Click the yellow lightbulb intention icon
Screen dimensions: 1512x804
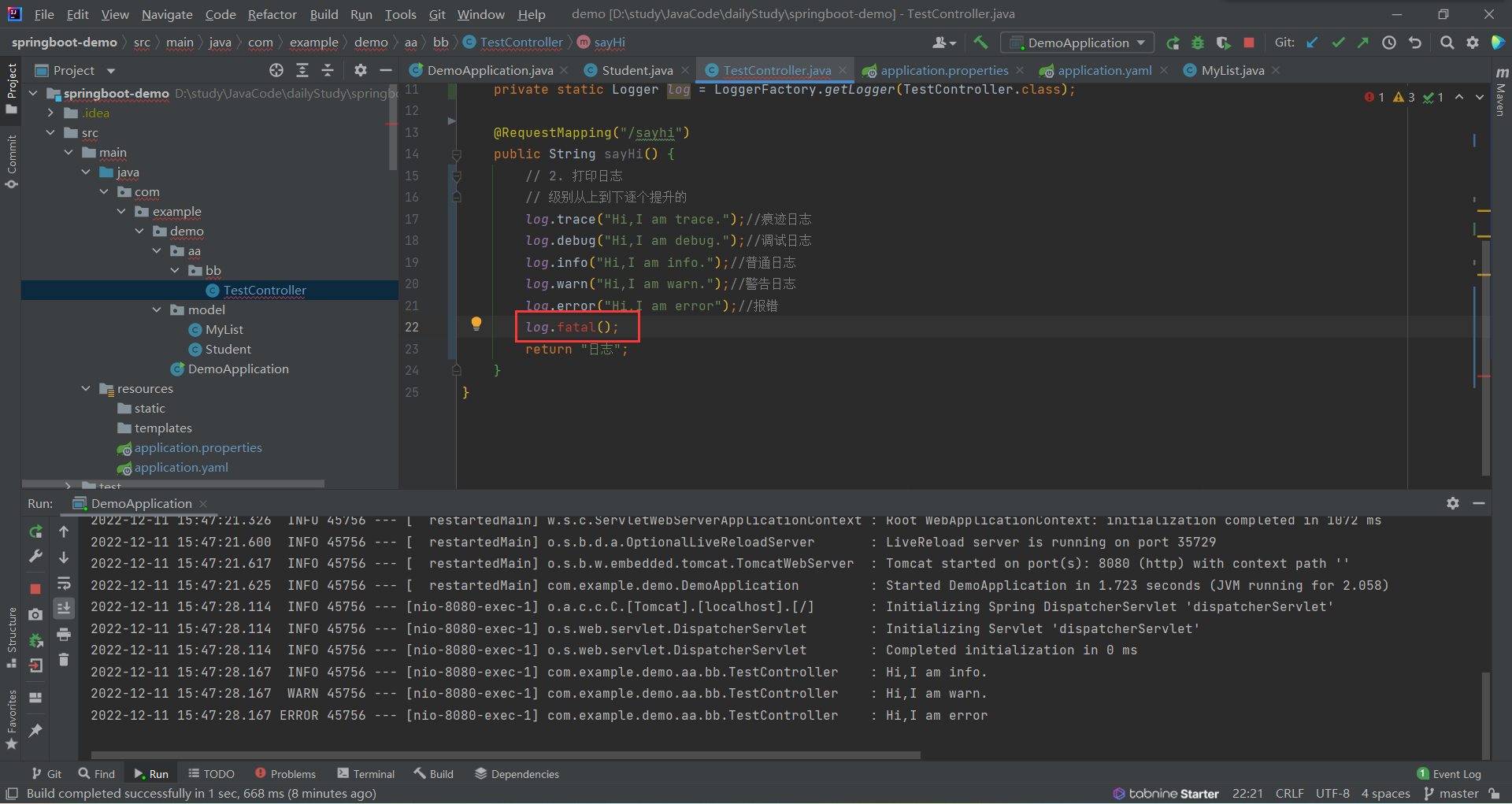476,324
